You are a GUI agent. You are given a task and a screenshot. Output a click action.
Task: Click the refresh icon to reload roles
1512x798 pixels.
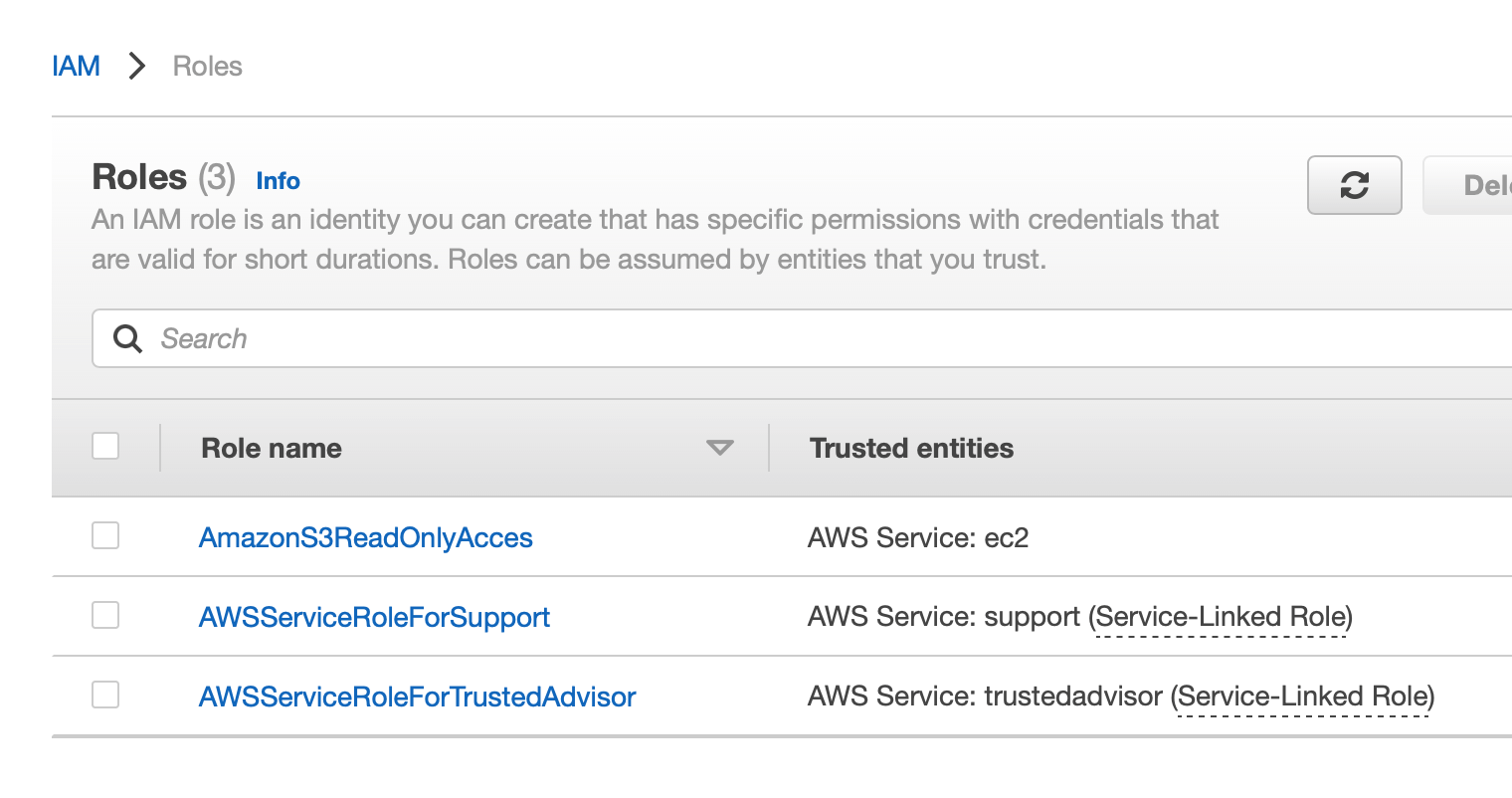tap(1354, 185)
